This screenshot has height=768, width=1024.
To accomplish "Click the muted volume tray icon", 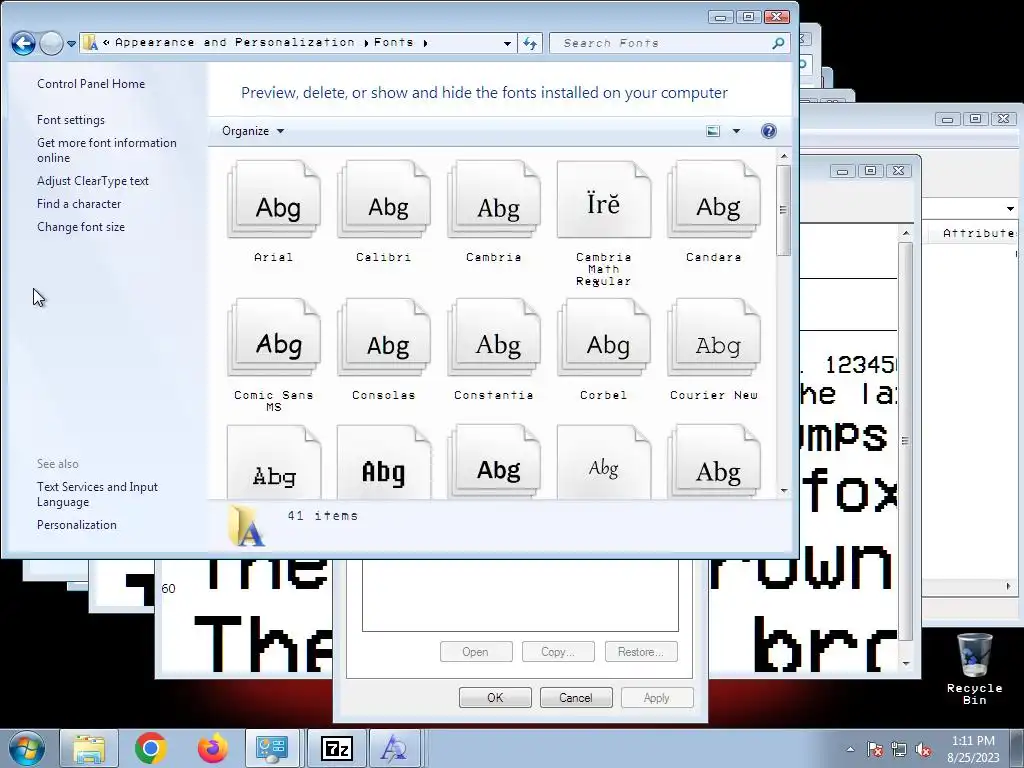I will pos(923,749).
